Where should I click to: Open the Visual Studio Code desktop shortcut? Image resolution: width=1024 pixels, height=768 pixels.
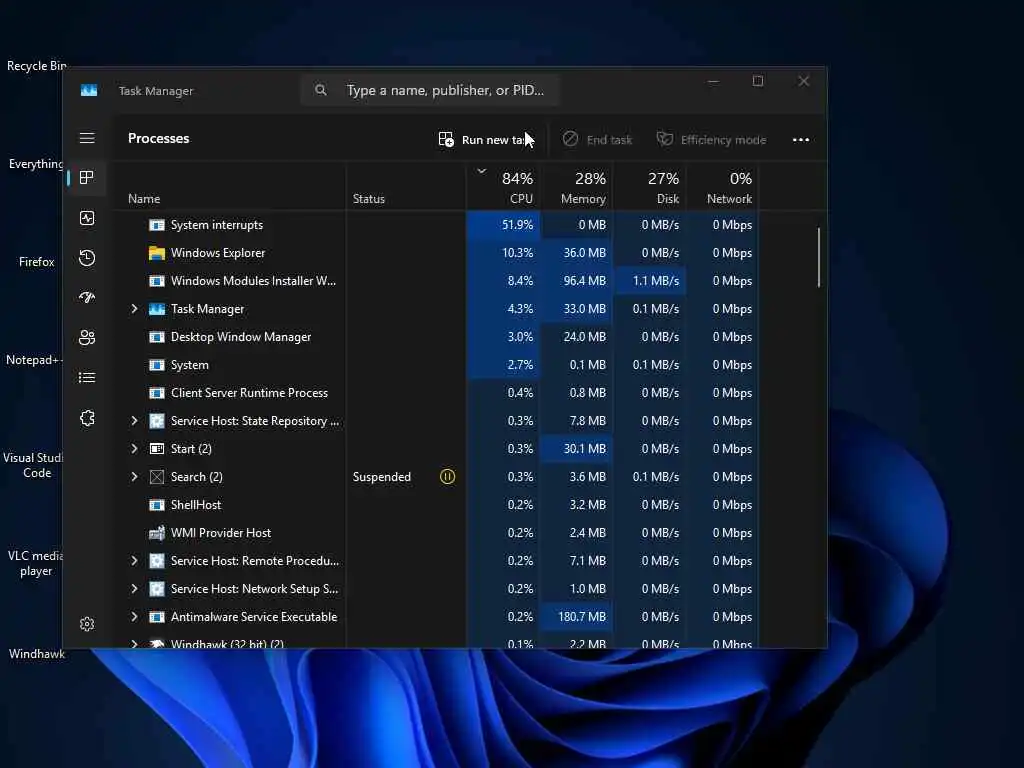[x=34, y=465]
